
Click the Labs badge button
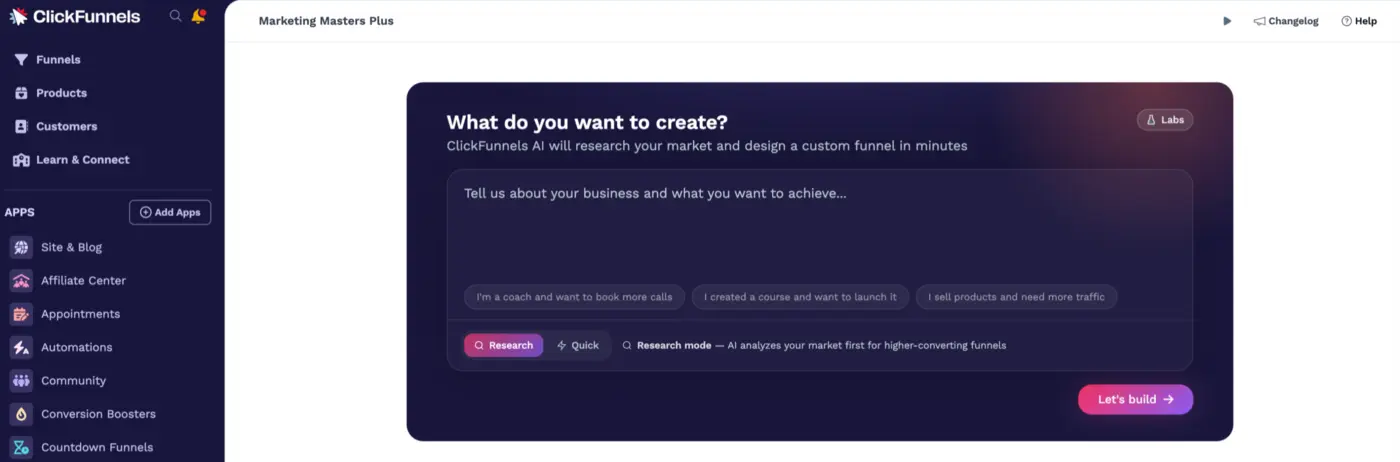point(1165,120)
